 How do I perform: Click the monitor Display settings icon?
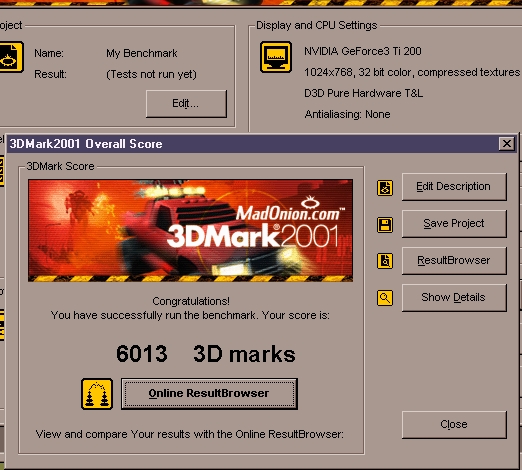pos(276,57)
